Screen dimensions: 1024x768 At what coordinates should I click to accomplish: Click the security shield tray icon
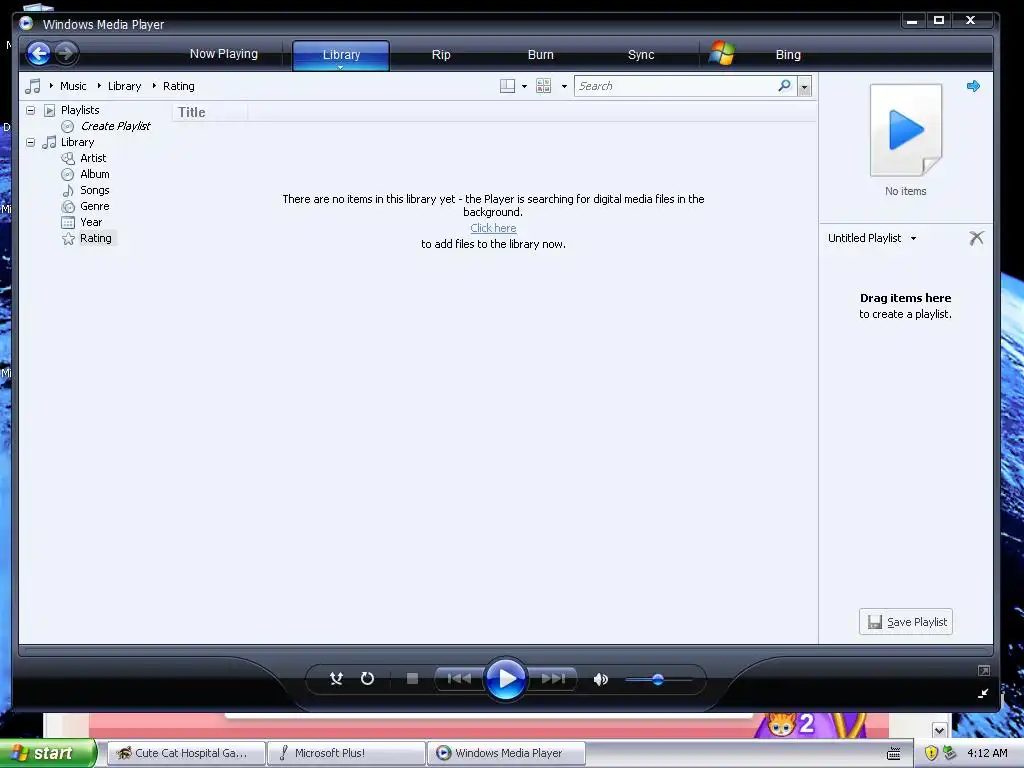pos(931,753)
